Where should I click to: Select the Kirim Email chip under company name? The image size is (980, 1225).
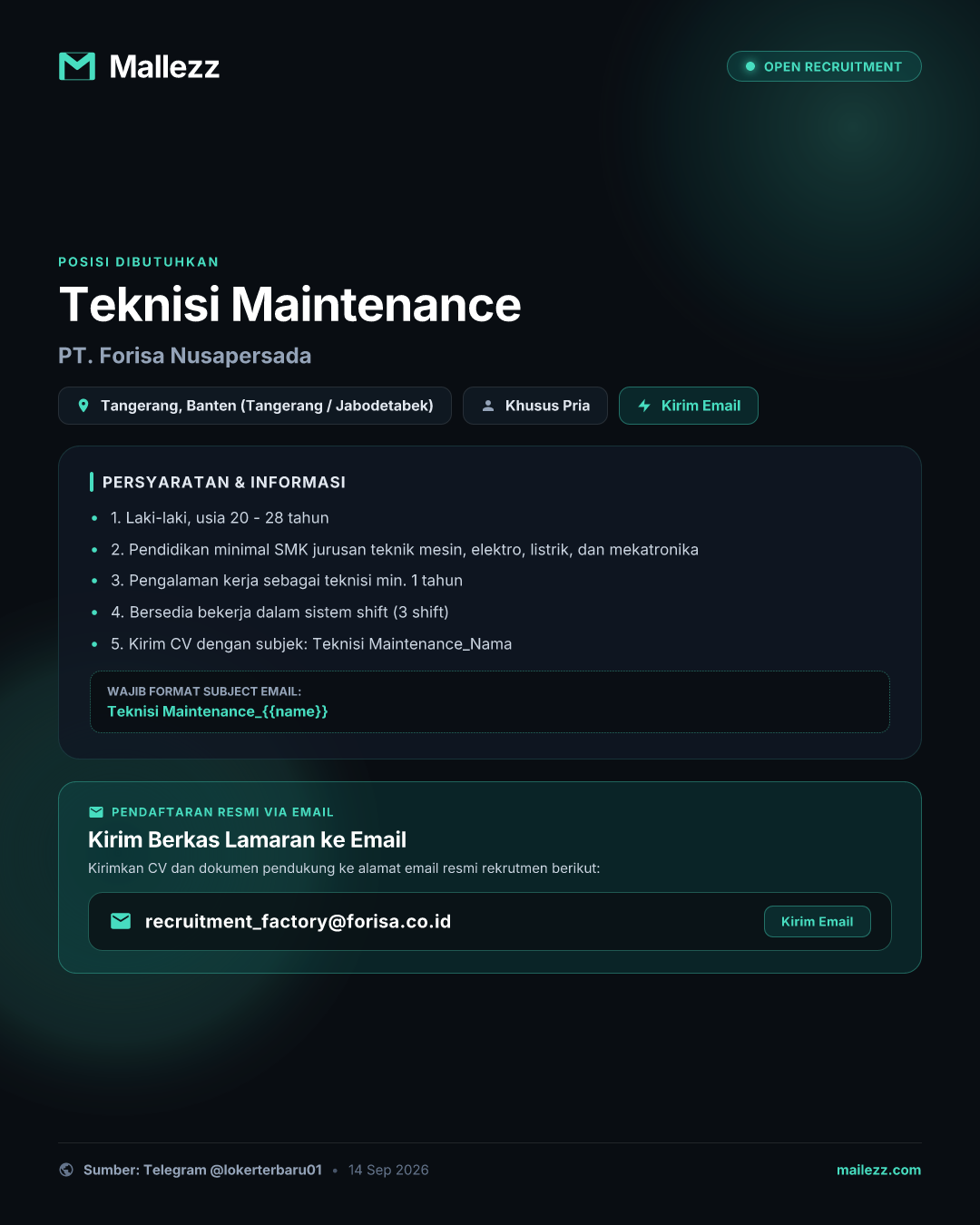pyautogui.click(x=689, y=406)
